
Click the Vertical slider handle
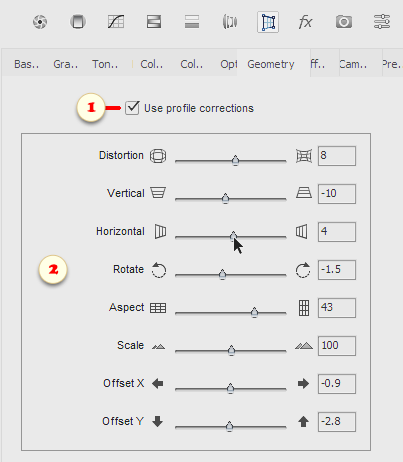coord(225,198)
